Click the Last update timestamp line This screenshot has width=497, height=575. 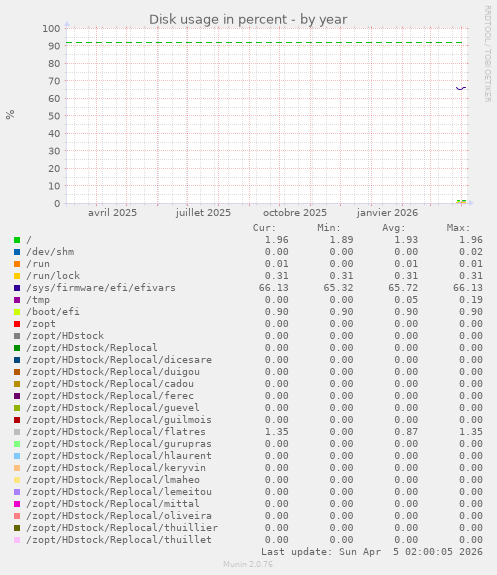[x=372, y=552]
